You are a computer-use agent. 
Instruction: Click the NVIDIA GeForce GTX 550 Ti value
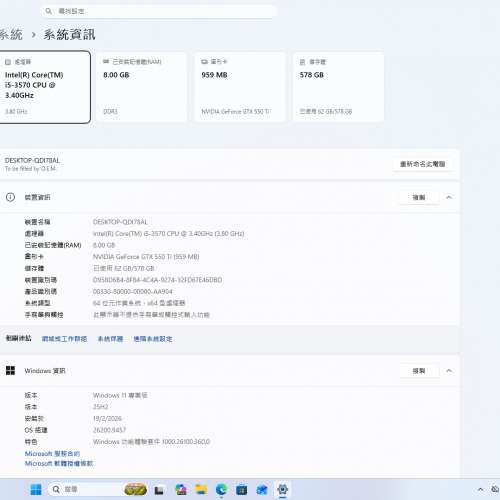click(x=146, y=257)
